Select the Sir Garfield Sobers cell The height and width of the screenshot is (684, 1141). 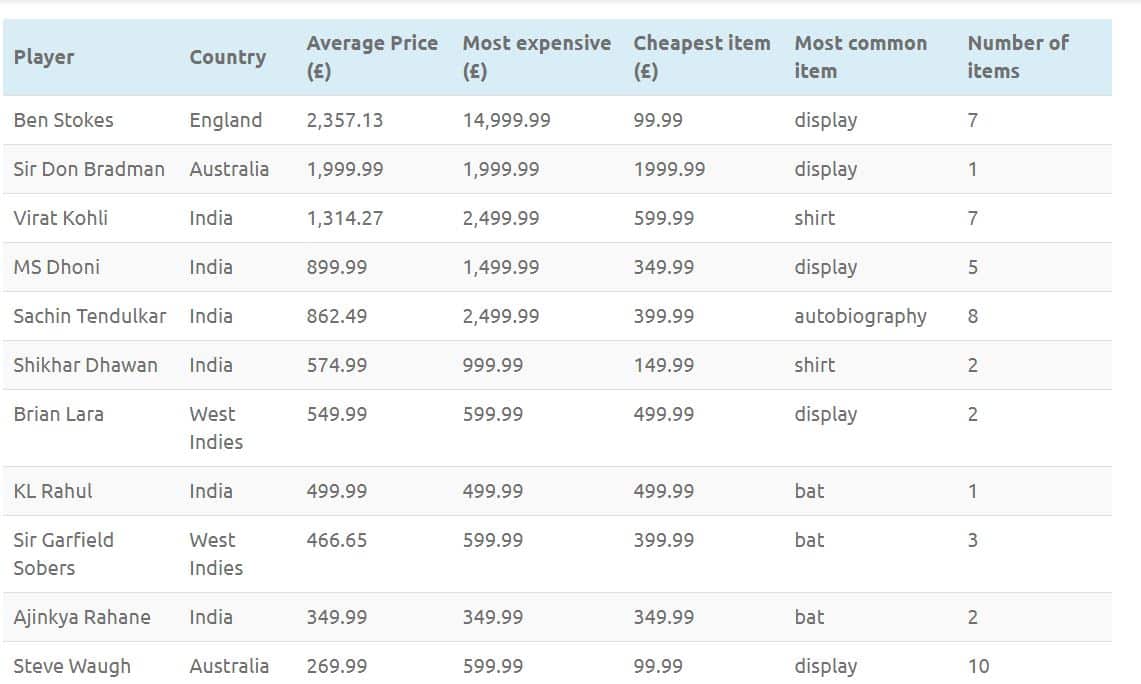pyautogui.click(x=63, y=554)
